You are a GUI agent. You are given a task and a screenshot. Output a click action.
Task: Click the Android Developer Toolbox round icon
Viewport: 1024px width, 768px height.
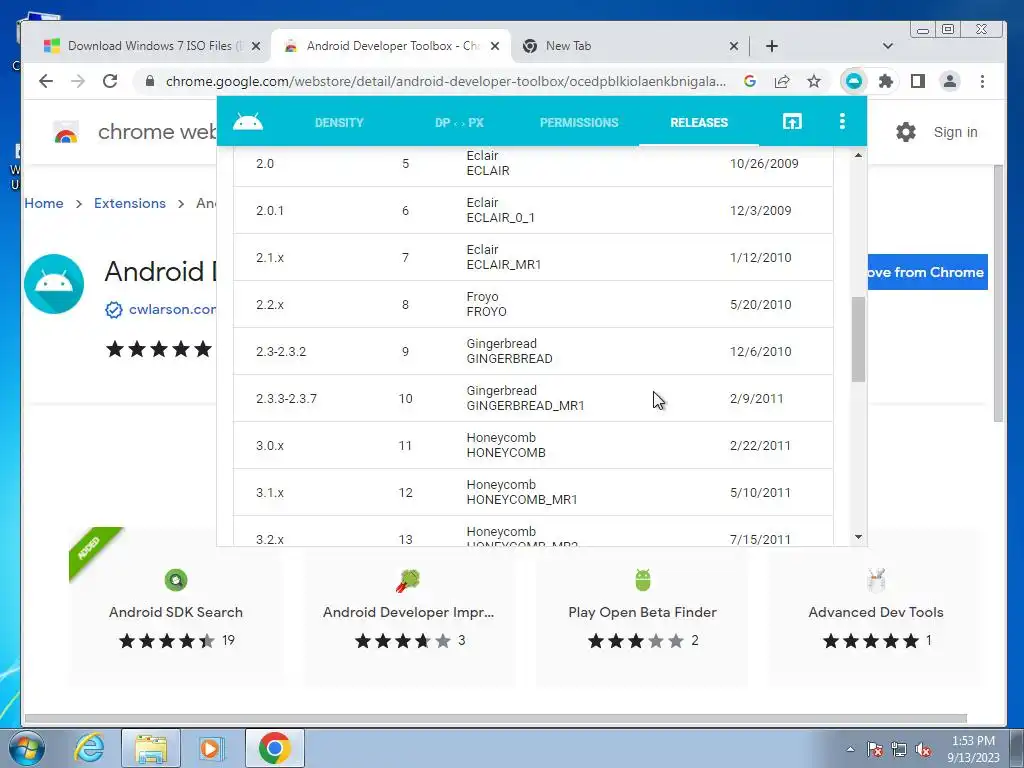(x=54, y=284)
